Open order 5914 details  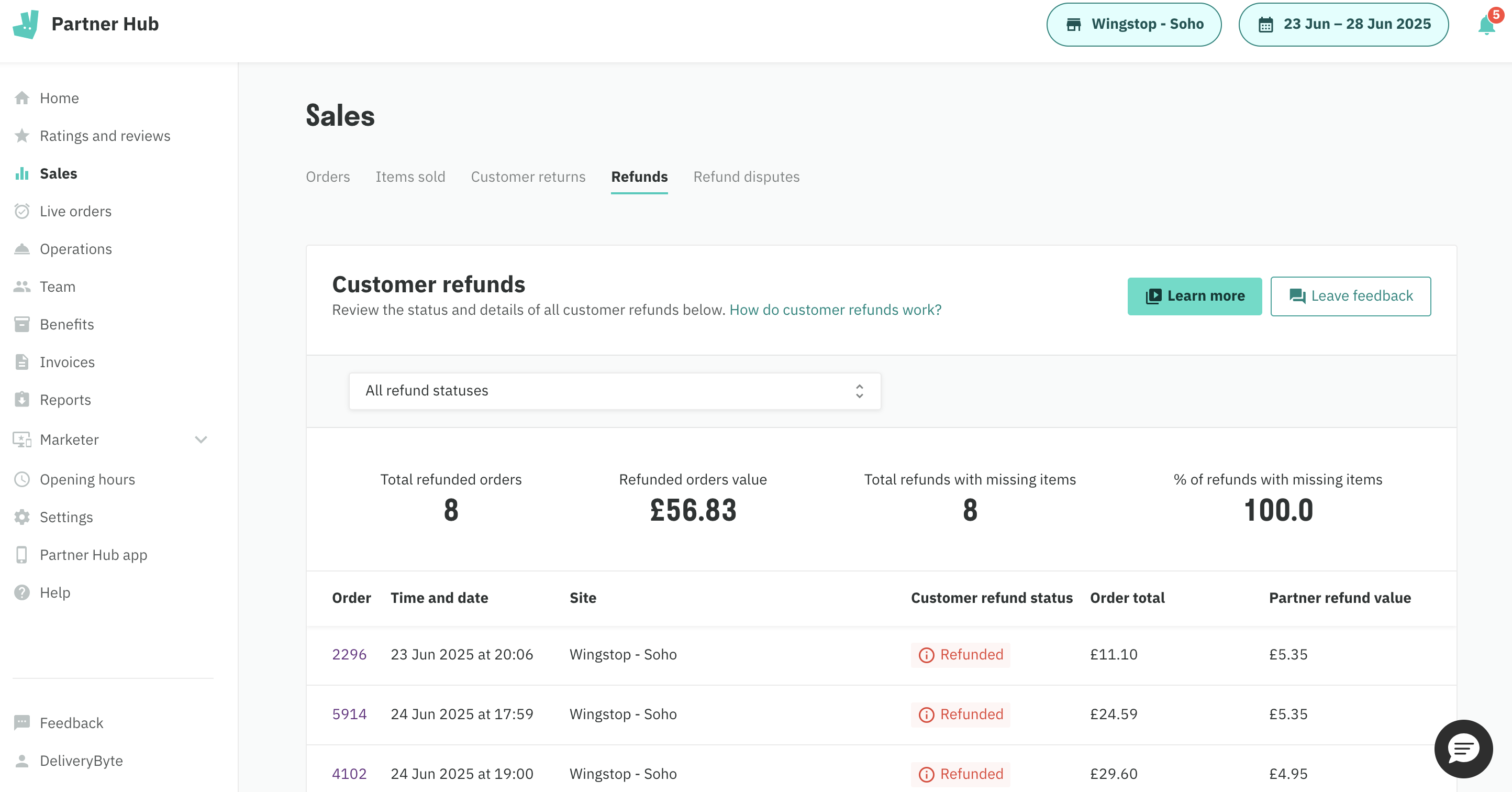click(349, 714)
